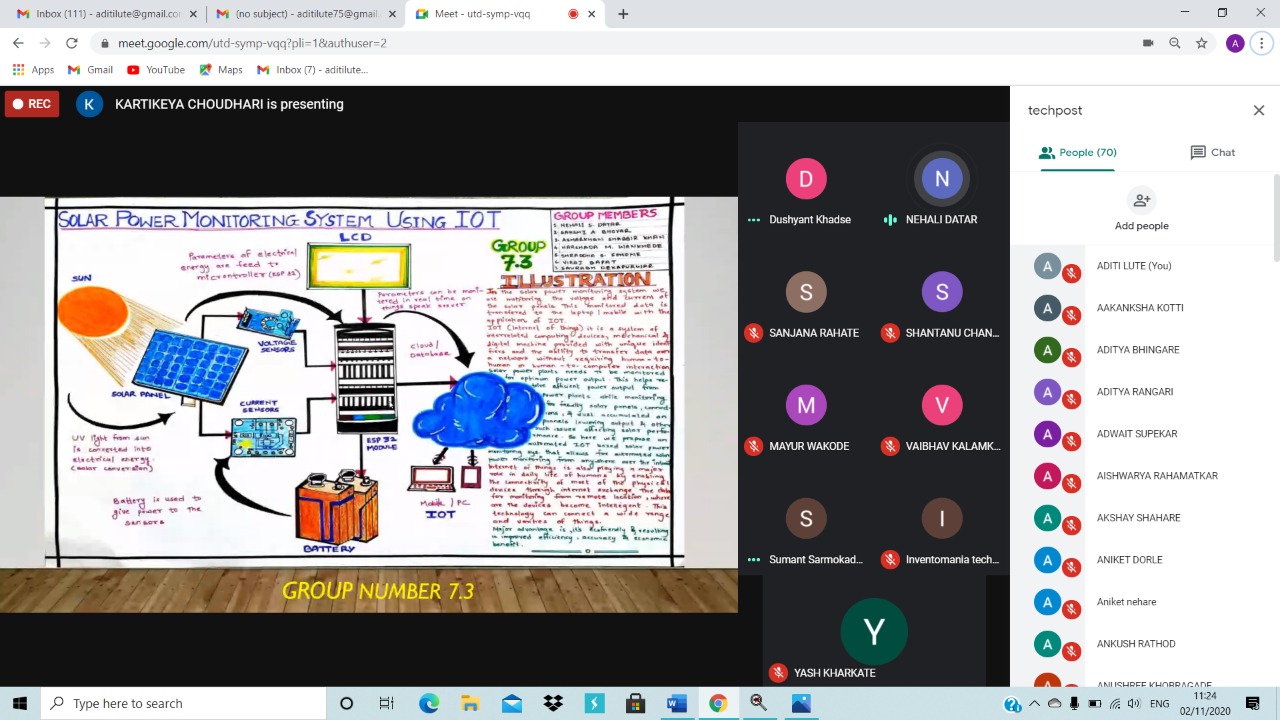
Task: Select AISHWARYA RAHAMATKAR in the people list
Action: click(x=1141, y=476)
